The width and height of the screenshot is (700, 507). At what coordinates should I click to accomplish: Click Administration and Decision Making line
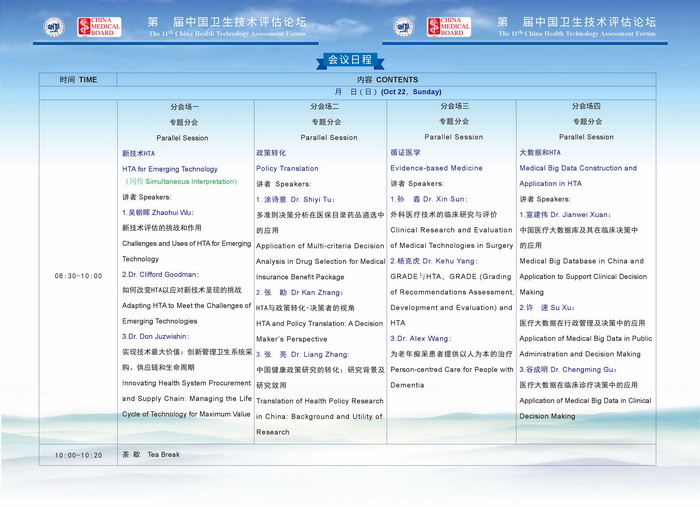tap(580, 354)
